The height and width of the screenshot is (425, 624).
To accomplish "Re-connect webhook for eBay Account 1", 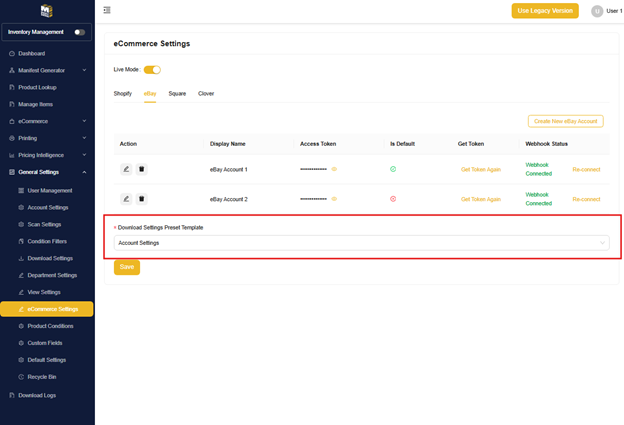I will [x=586, y=170].
